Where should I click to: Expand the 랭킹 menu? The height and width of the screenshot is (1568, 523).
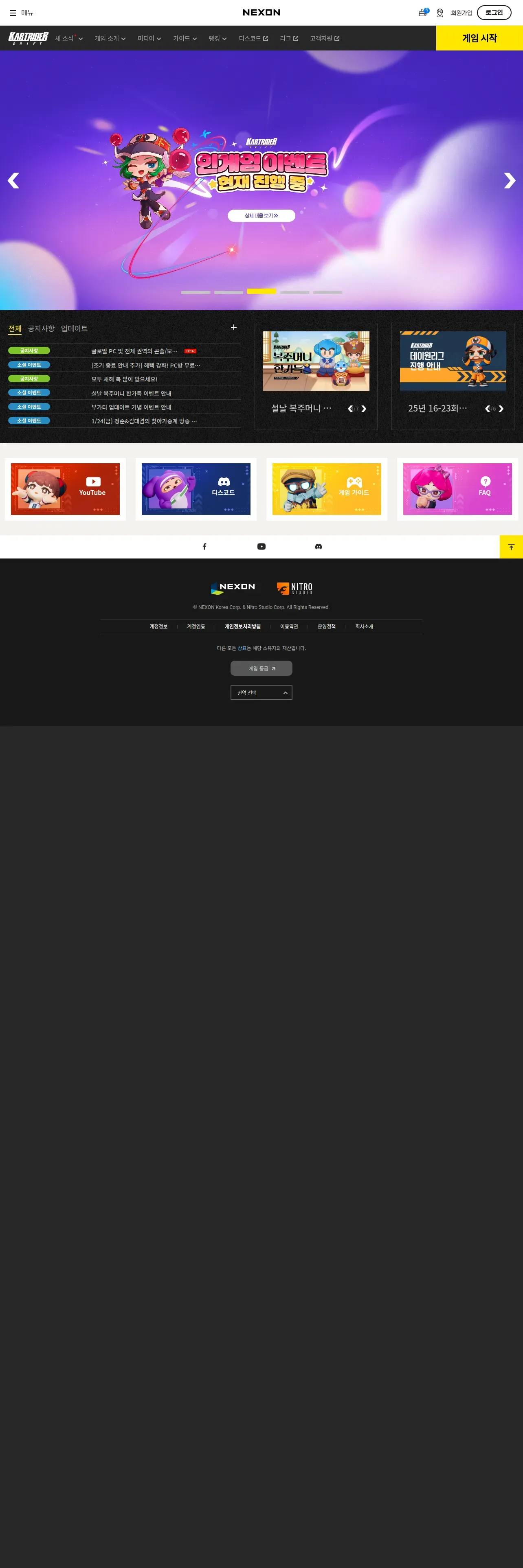tap(218, 38)
